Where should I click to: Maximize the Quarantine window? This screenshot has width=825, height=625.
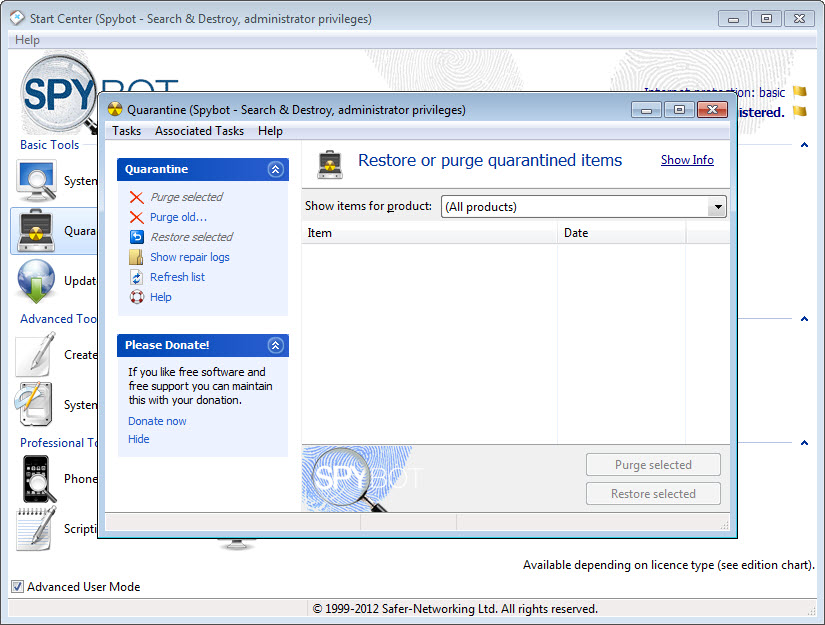point(679,109)
